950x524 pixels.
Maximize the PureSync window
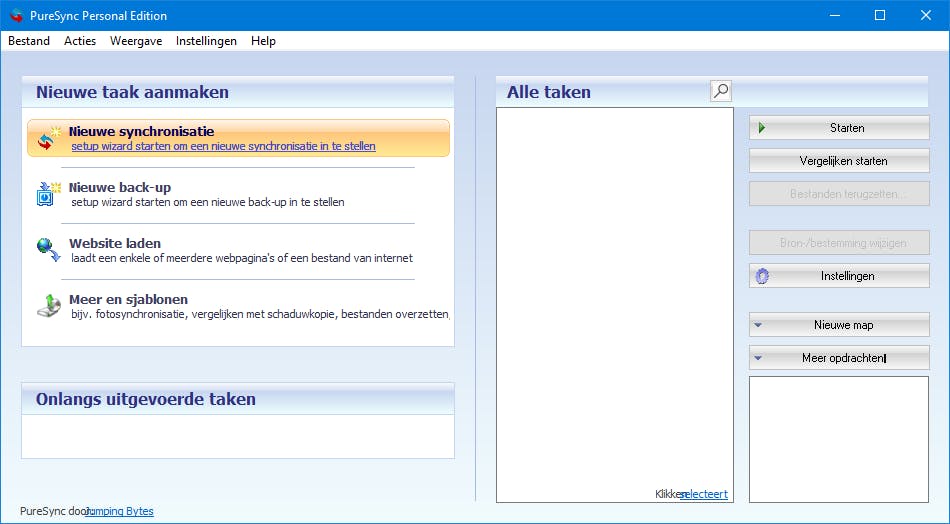click(880, 15)
